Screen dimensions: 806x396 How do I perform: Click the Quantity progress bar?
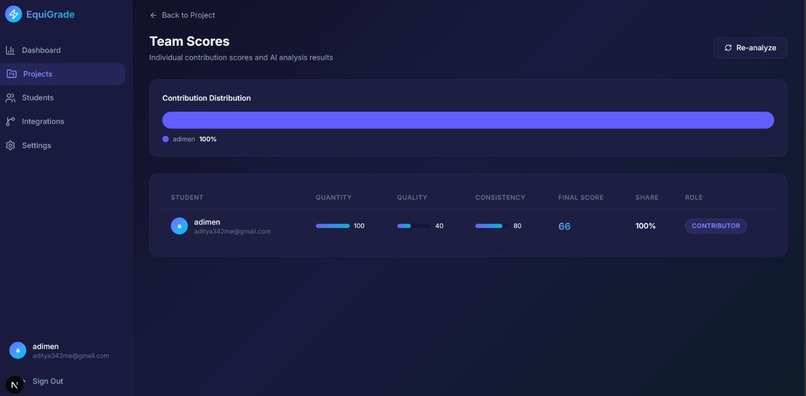[x=333, y=226]
